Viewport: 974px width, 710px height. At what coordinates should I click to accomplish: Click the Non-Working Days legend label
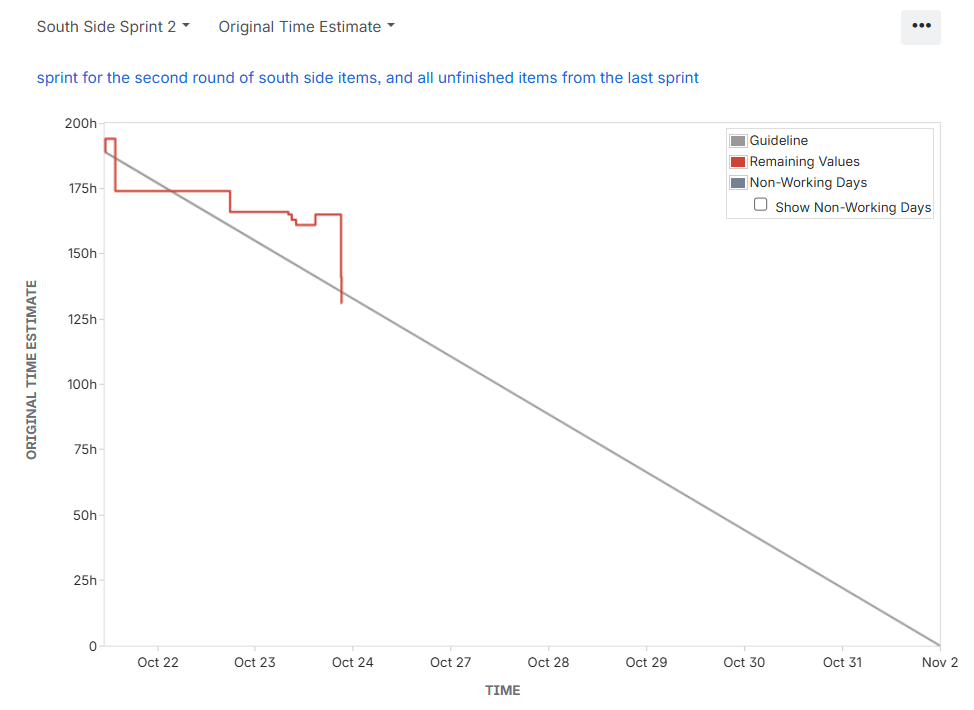click(x=808, y=183)
